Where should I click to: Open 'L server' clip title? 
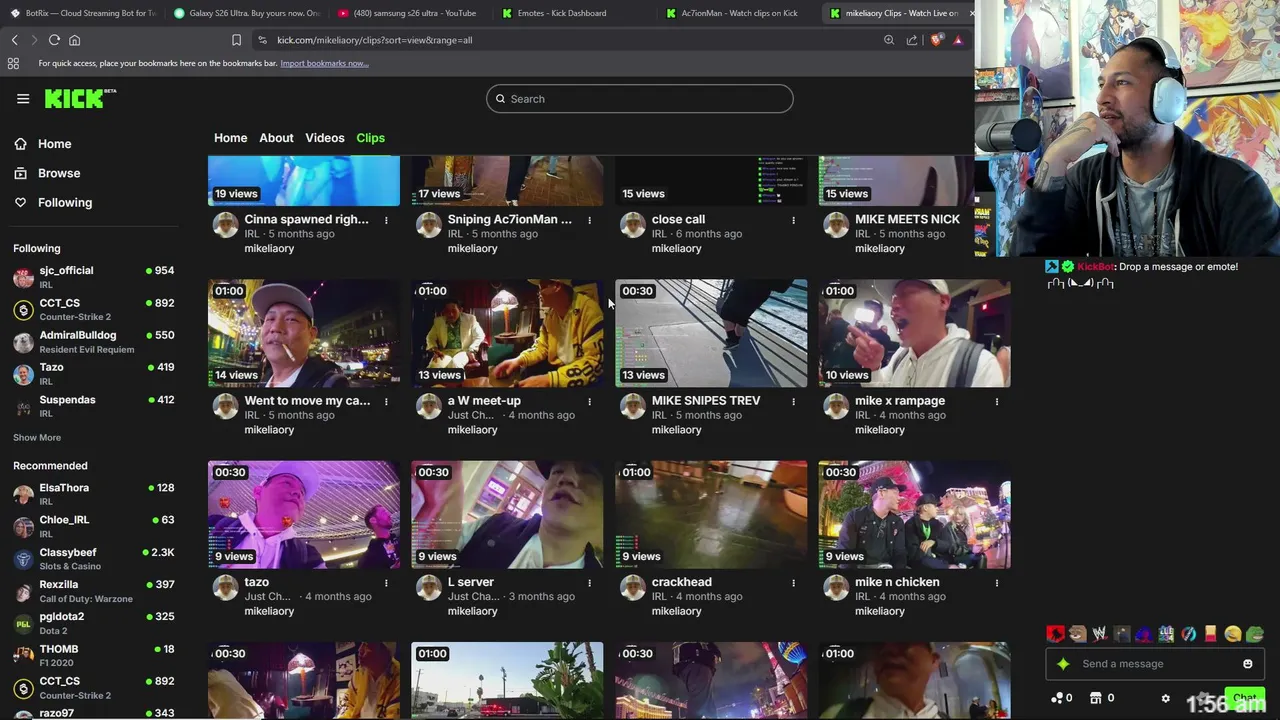(471, 582)
